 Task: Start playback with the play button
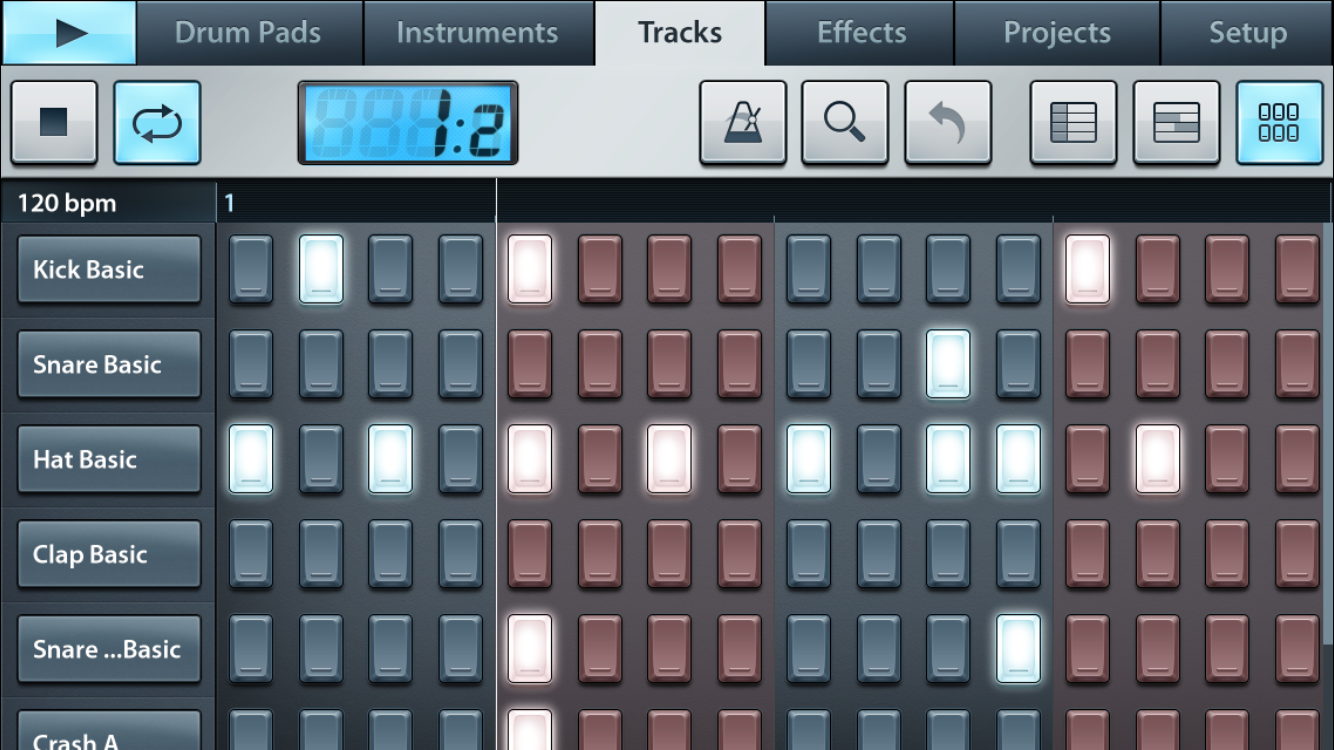click(x=69, y=33)
